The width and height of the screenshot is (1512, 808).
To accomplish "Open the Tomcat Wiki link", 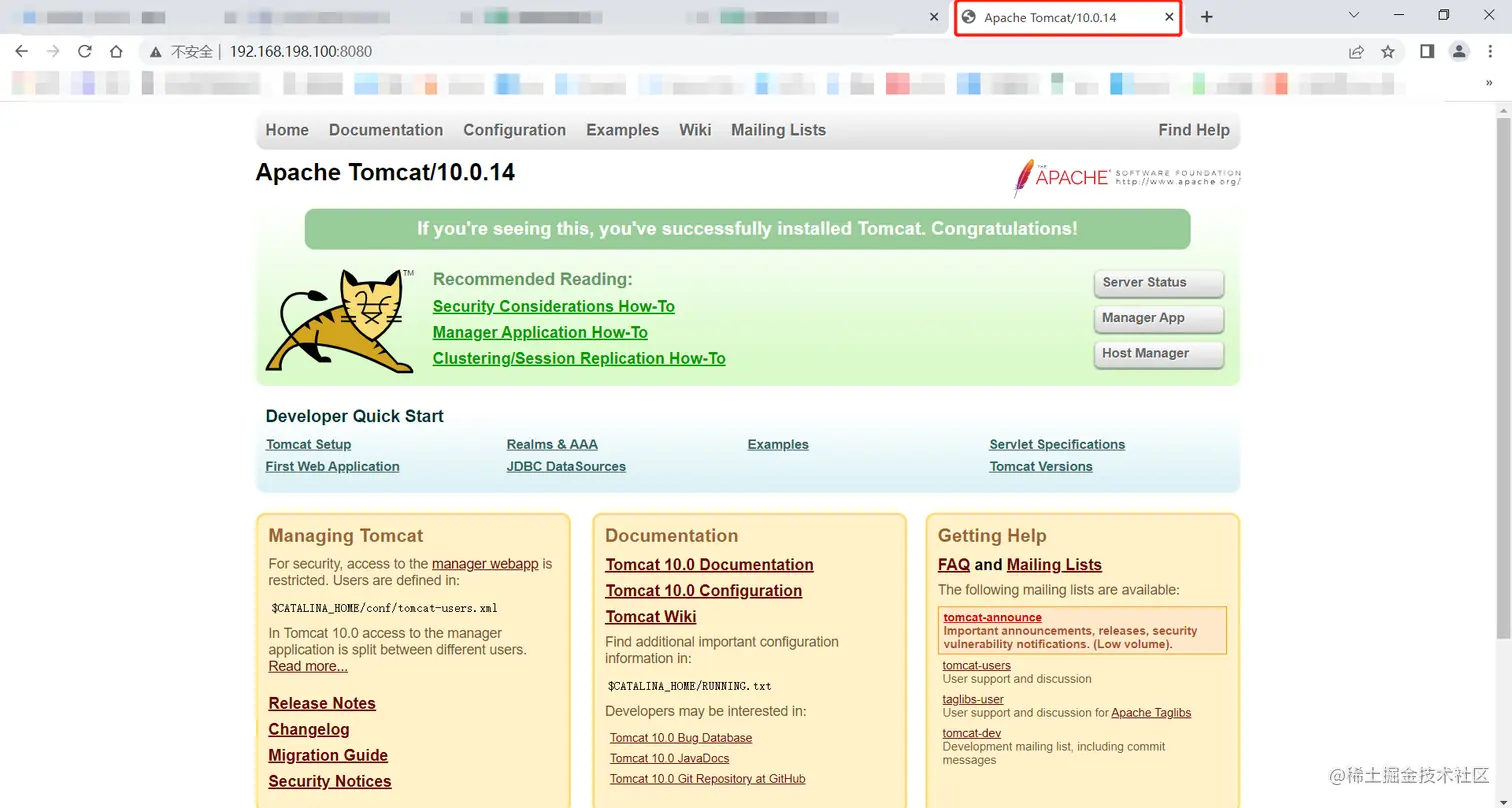I will 651,617.
